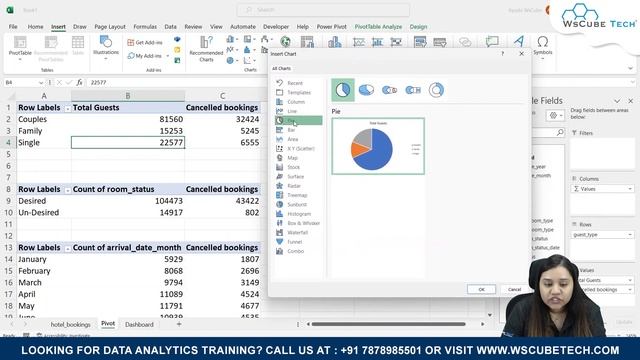Click OK in Insert Chart dialog
Image resolution: width=640 pixels, height=360 pixels.
482,289
